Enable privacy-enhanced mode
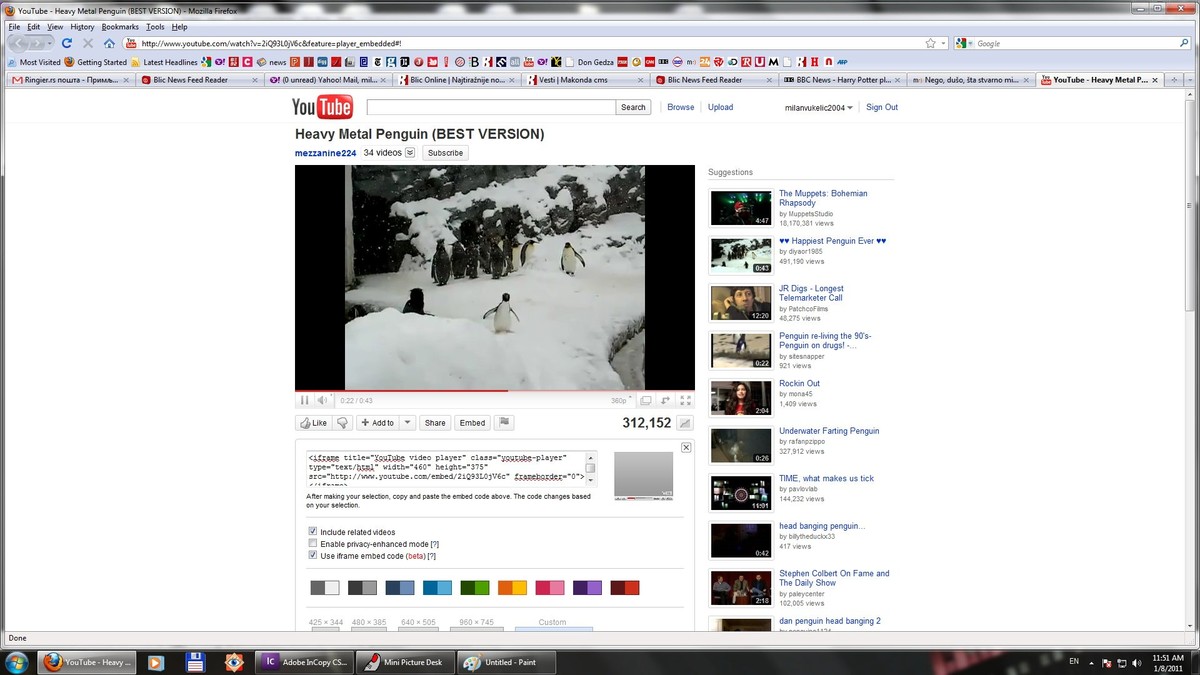 coord(312,544)
